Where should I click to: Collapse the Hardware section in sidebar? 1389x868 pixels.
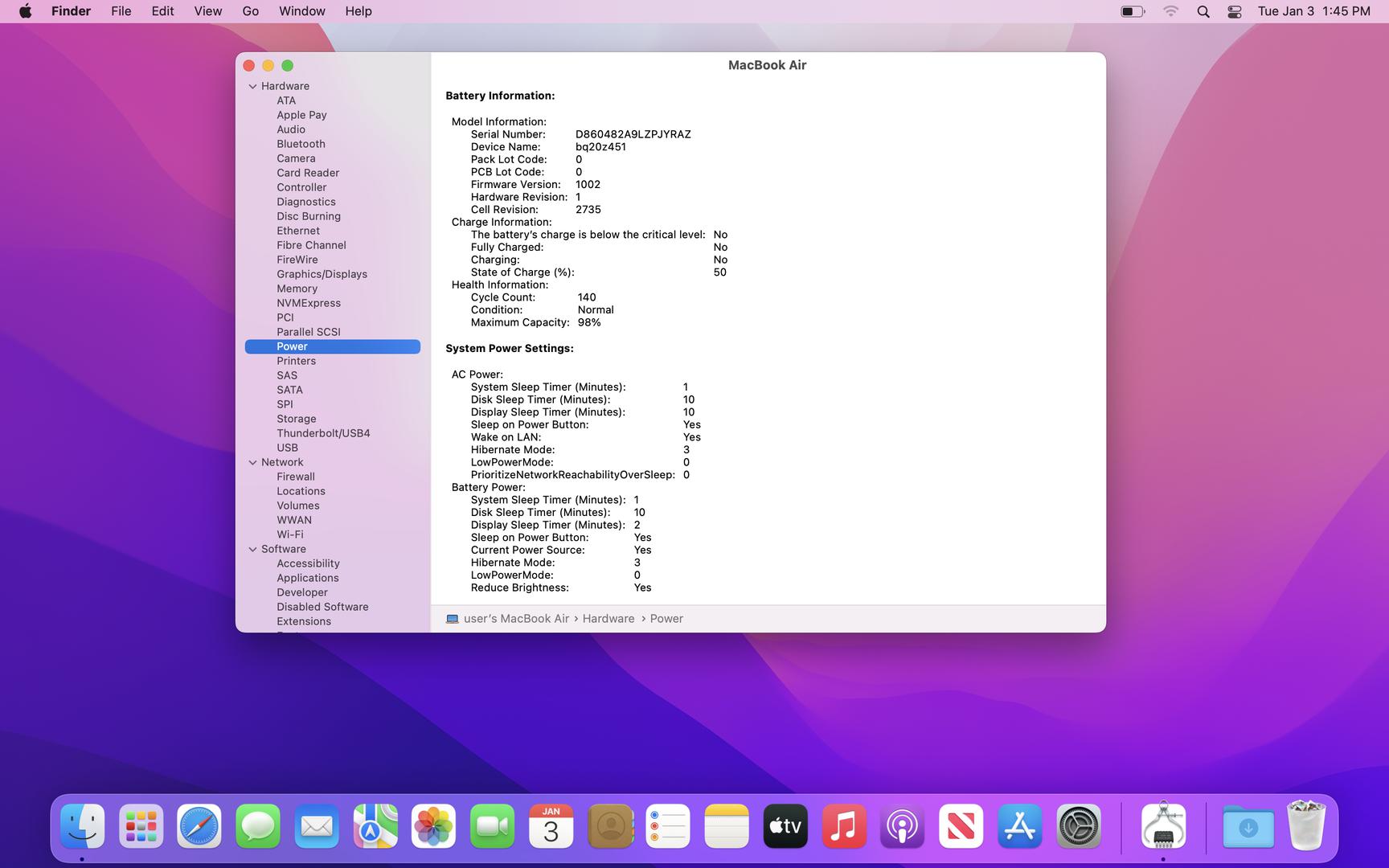click(x=252, y=86)
